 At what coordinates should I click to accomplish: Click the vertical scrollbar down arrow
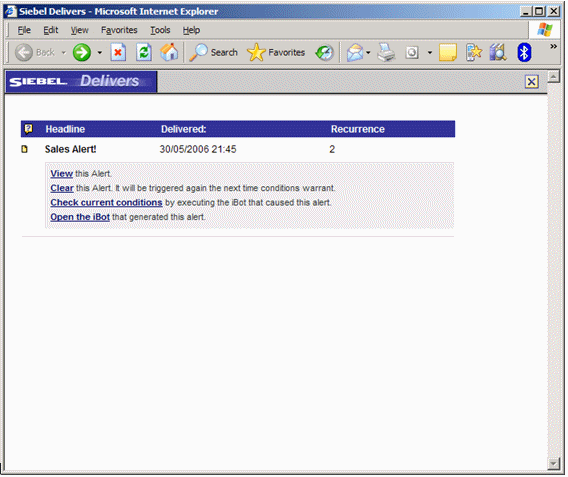(554, 464)
